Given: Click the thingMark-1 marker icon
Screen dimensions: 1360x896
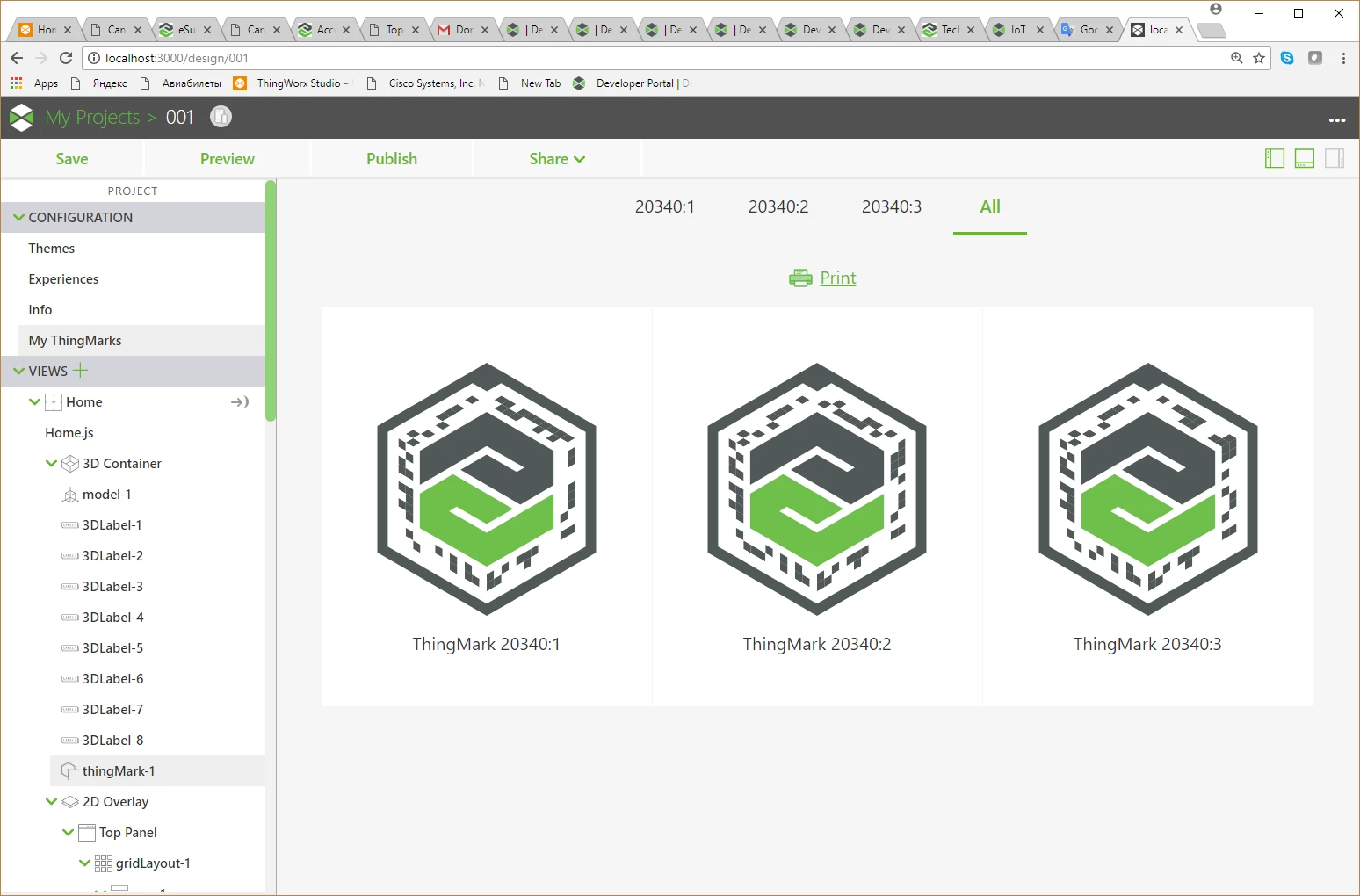Looking at the screenshot, I should click(69, 771).
